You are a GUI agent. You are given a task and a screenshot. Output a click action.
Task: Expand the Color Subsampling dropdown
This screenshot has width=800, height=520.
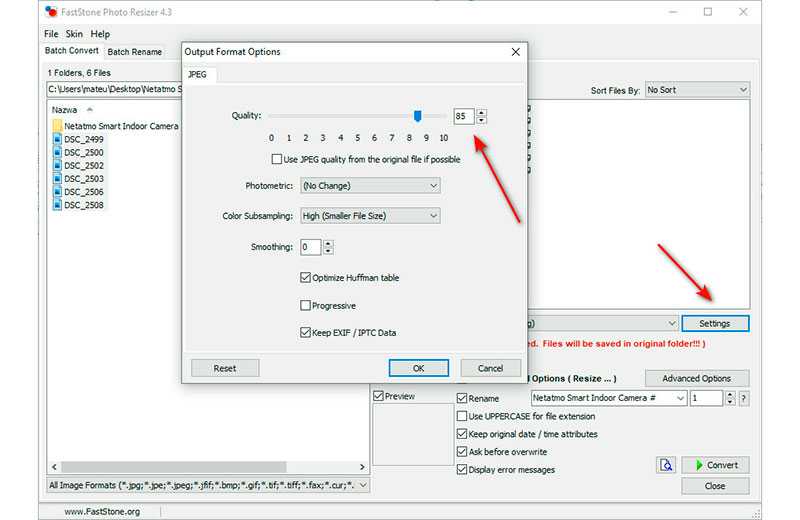point(370,216)
